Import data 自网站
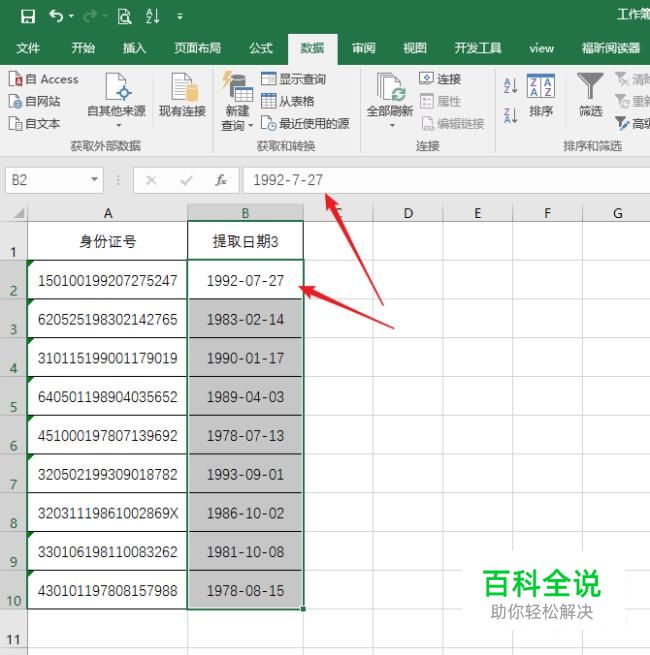Screen dimensions: 650x655 tap(34, 101)
